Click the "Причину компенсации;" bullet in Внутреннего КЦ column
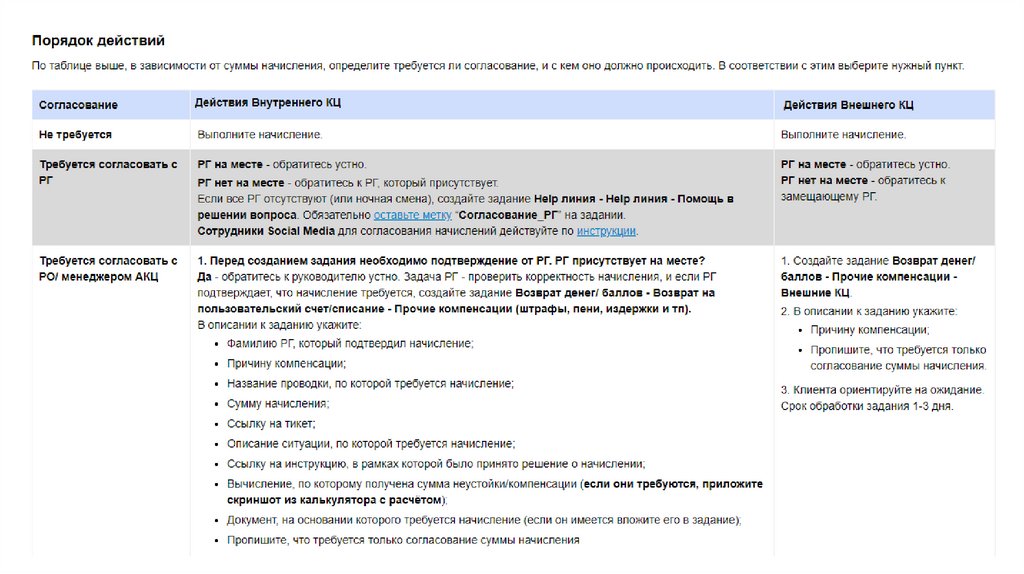The image size is (1024, 574). (x=287, y=363)
